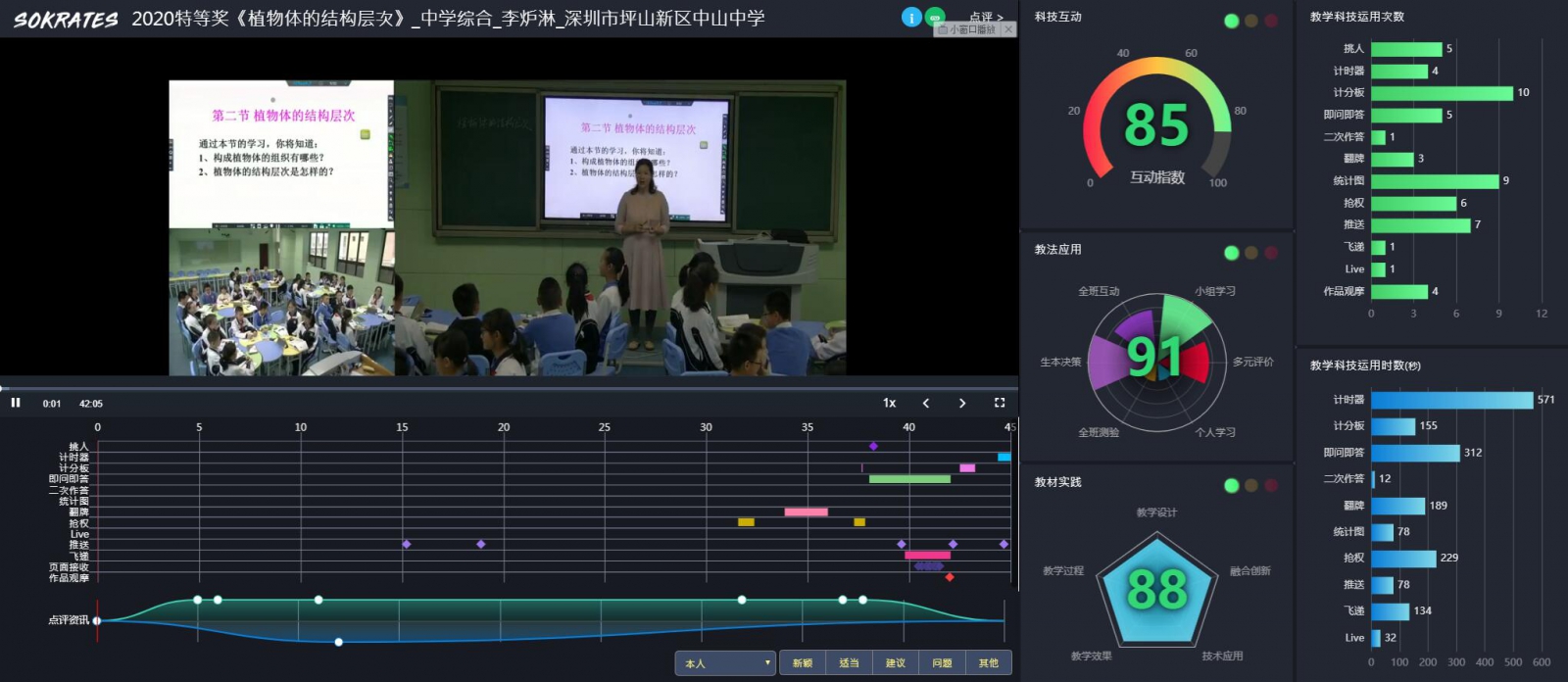Click the 其他 button
Image resolution: width=1568 pixels, height=682 pixels.
(989, 663)
